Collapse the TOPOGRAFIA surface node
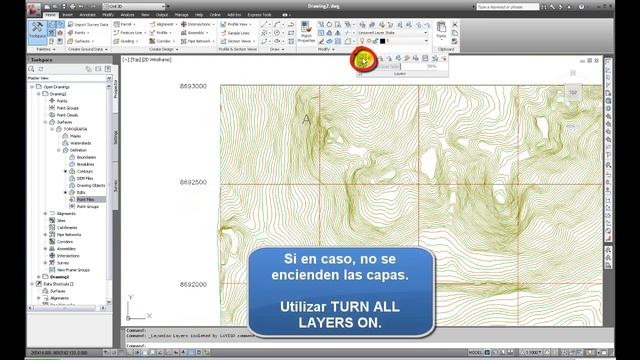Screen dimensions: 640x360 point(52,129)
